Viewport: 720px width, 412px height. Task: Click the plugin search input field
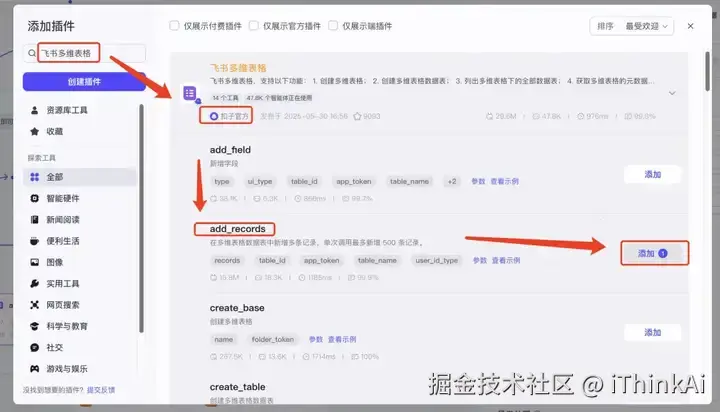point(84,53)
